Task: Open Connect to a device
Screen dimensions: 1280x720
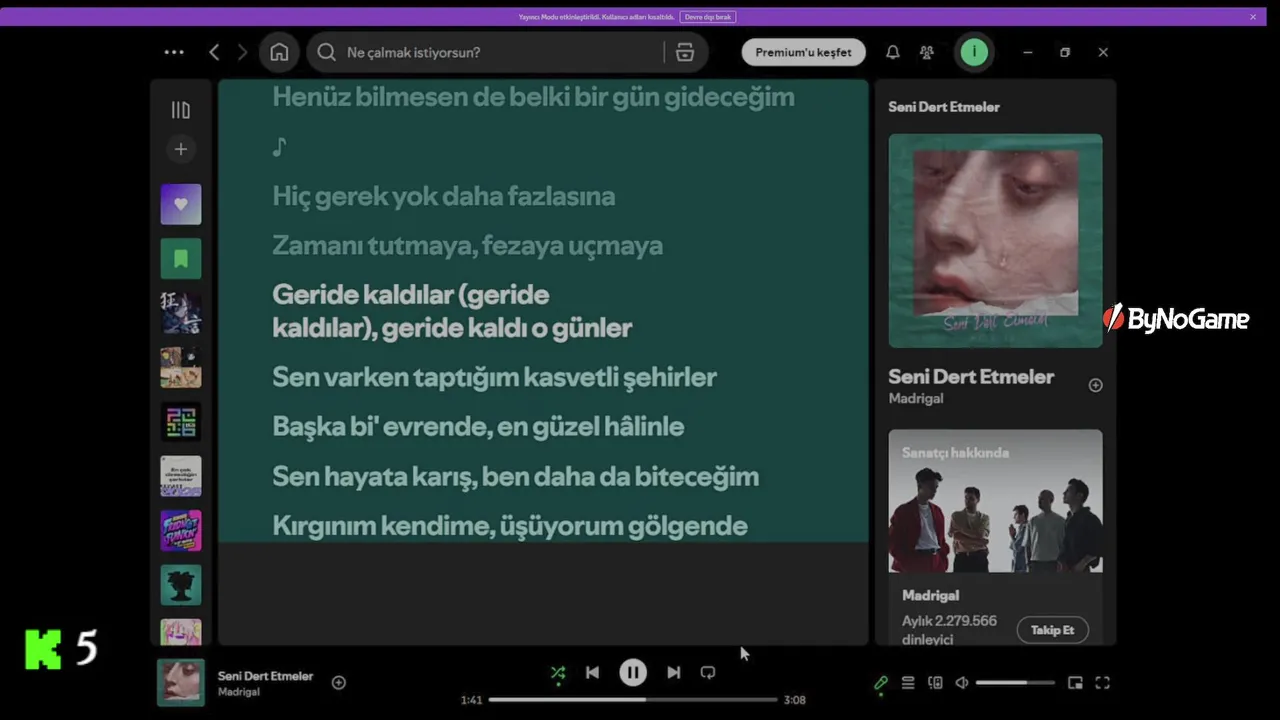Action: tap(935, 683)
